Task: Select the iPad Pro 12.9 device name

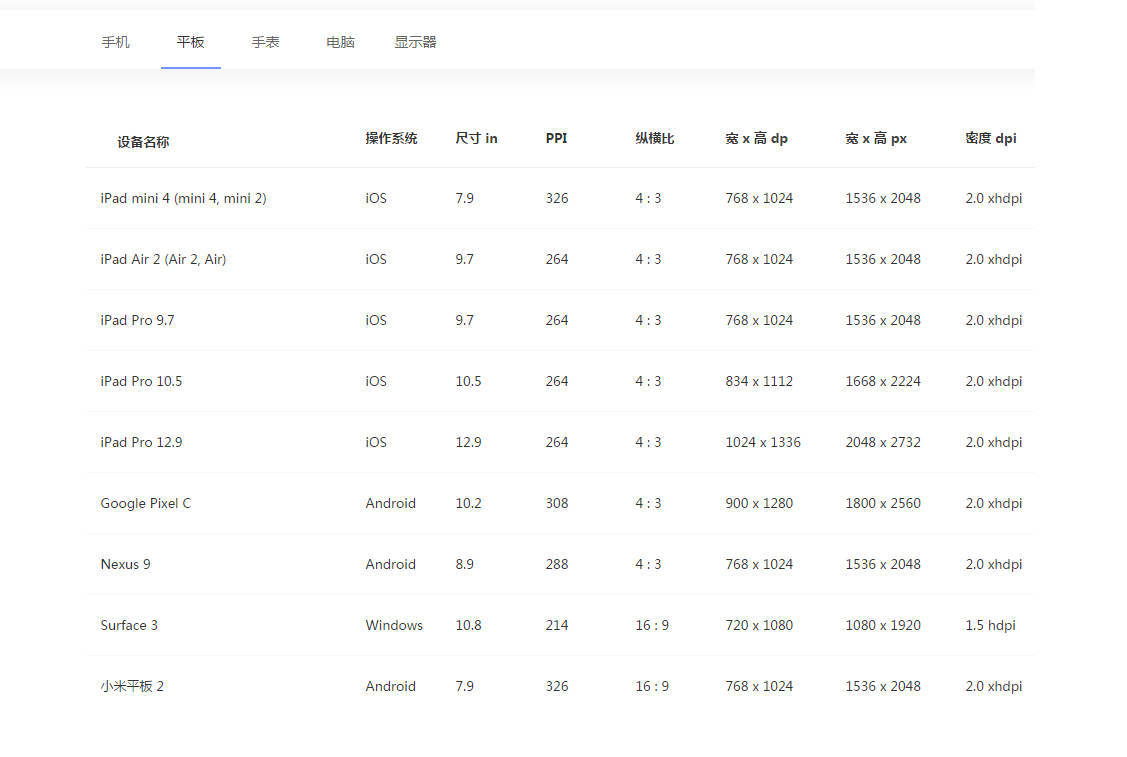Action: pos(141,442)
